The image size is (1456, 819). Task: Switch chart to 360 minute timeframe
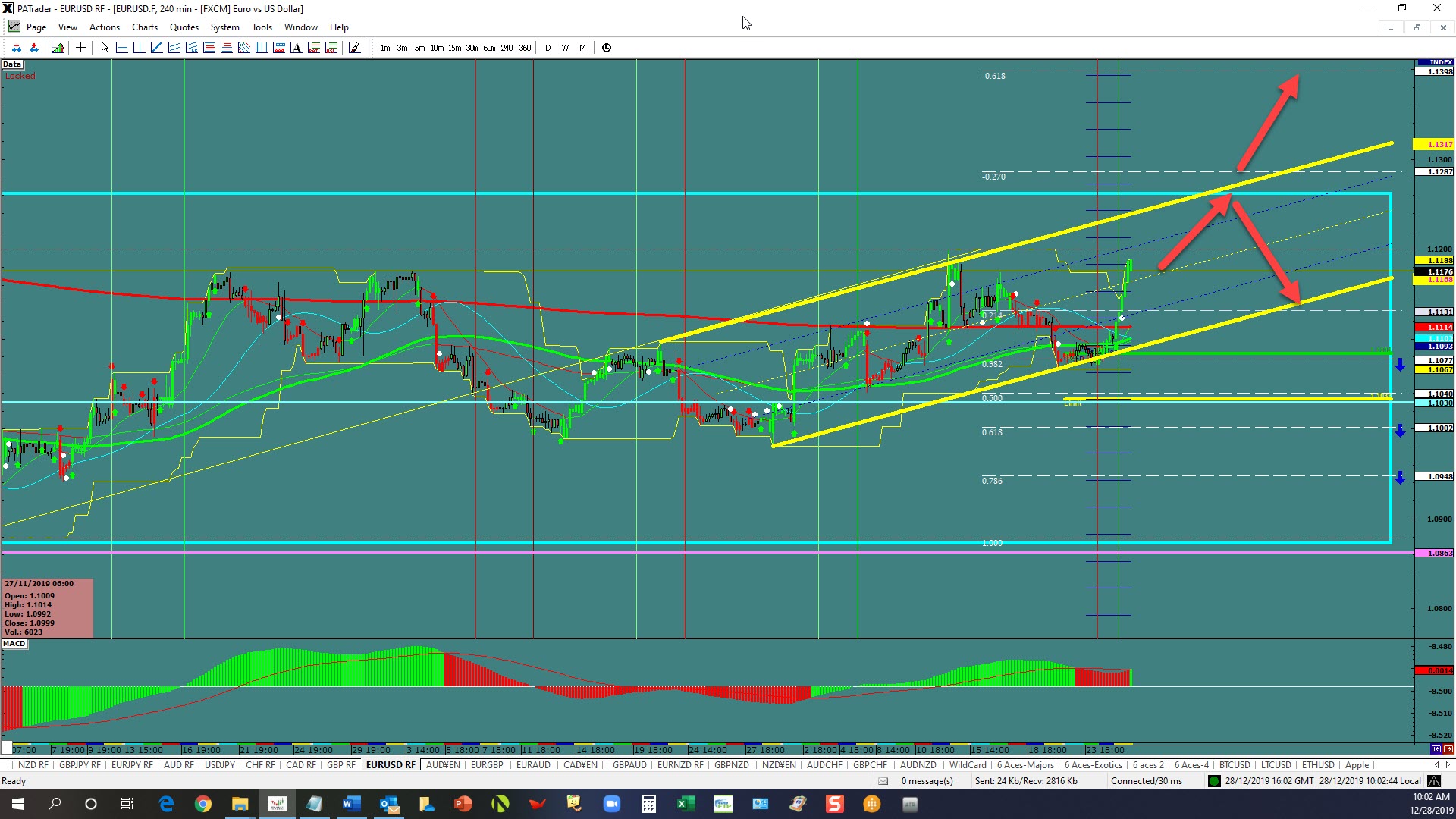point(525,48)
